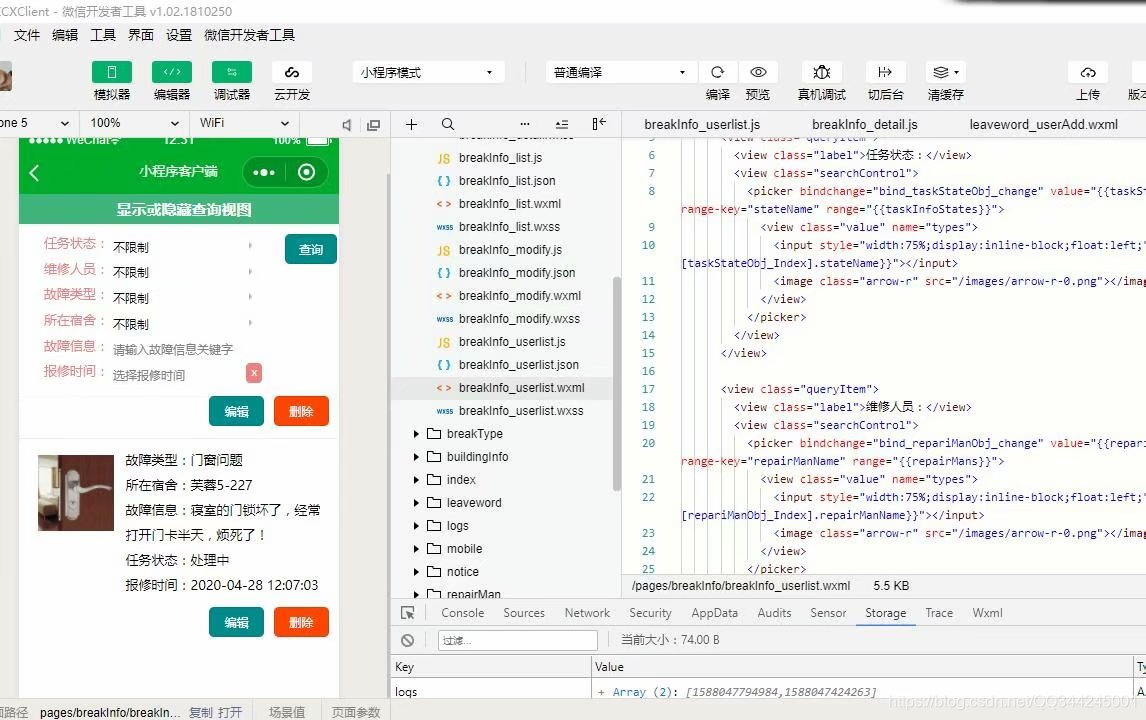Expand the mobile folder

coord(416,549)
